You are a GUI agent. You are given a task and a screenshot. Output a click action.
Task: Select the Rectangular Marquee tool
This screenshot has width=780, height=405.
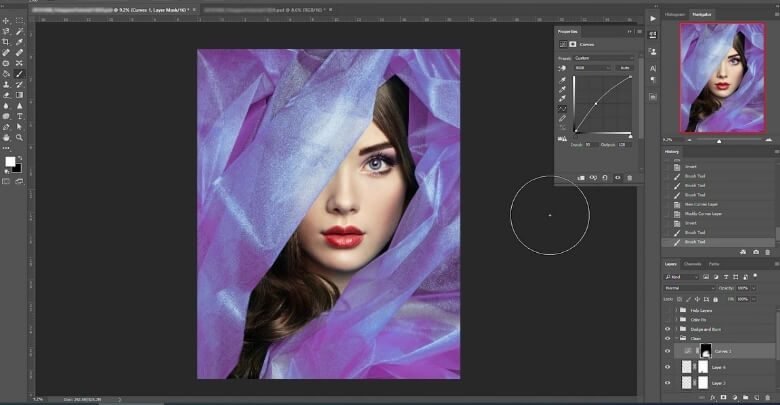[x=19, y=21]
